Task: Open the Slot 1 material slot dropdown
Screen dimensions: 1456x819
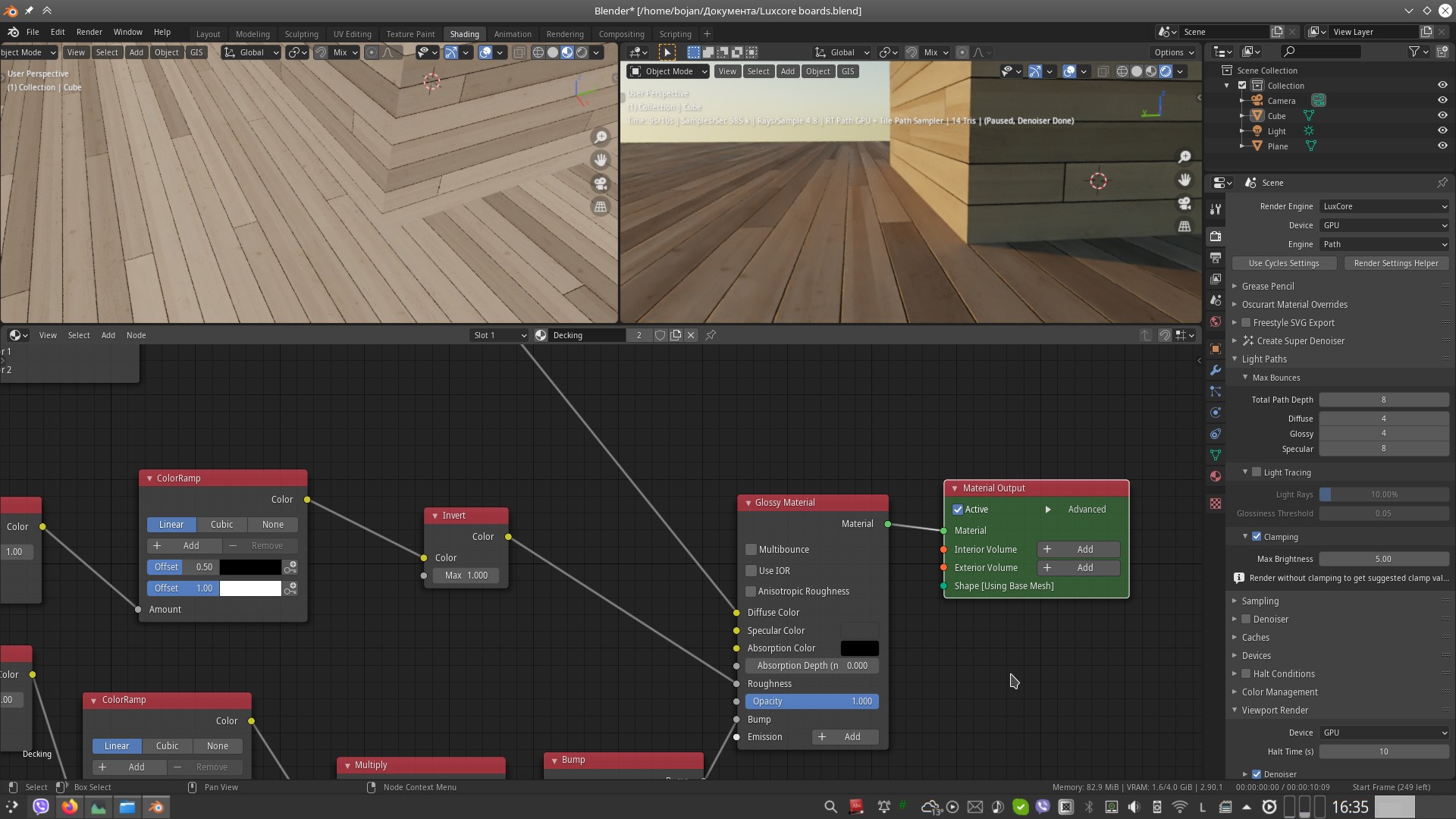Action: [499, 335]
